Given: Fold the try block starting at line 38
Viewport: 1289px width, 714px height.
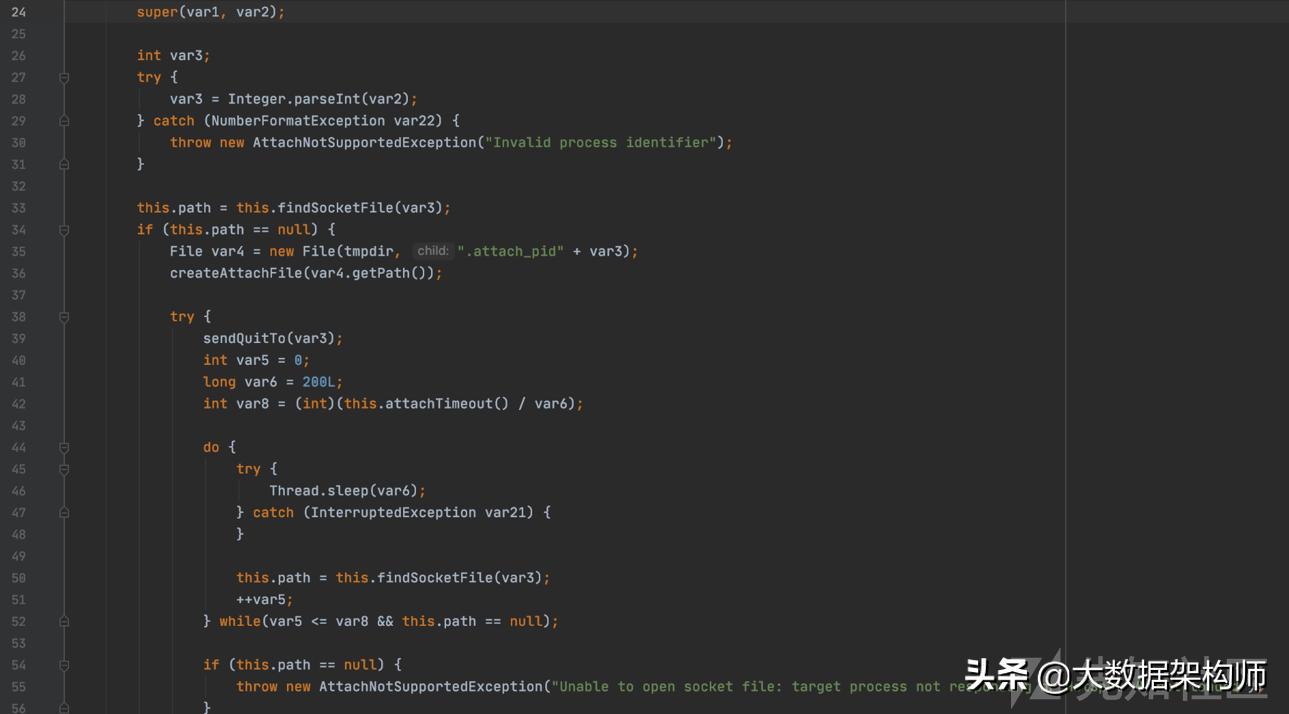Looking at the screenshot, I should pos(63,316).
